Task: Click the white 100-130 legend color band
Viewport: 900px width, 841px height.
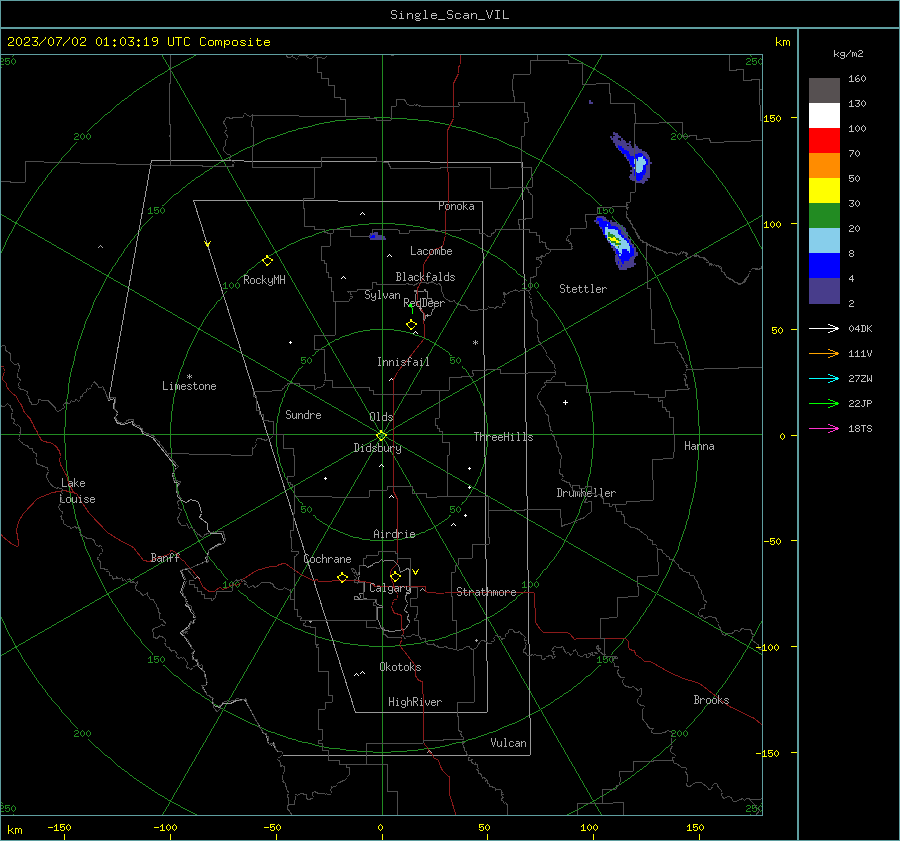Action: [824, 116]
